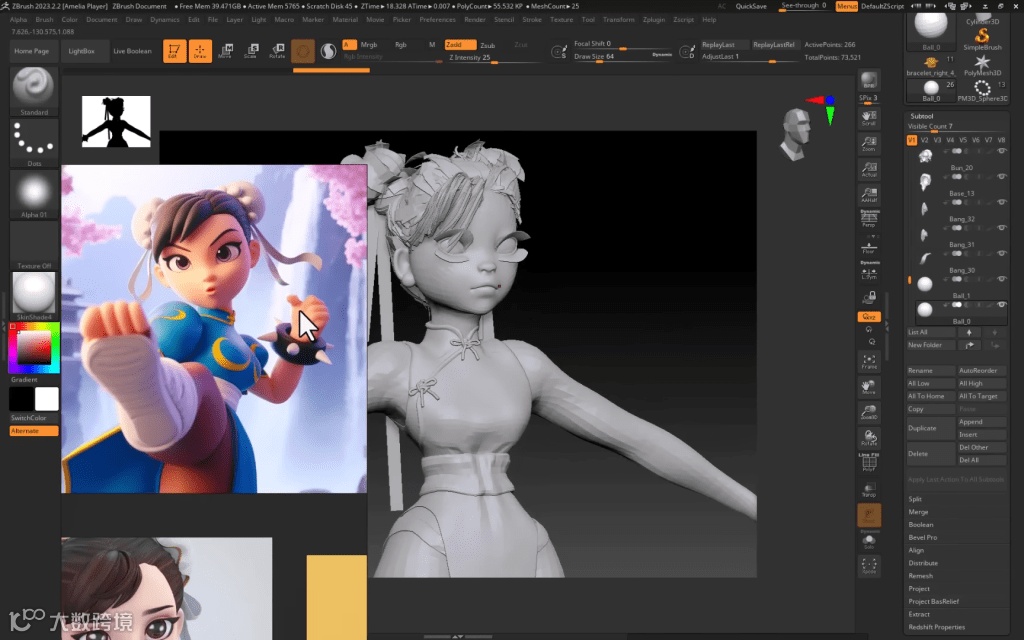The image size is (1024, 640).
Task: Open the Preferences menu
Action: pyautogui.click(x=438, y=20)
